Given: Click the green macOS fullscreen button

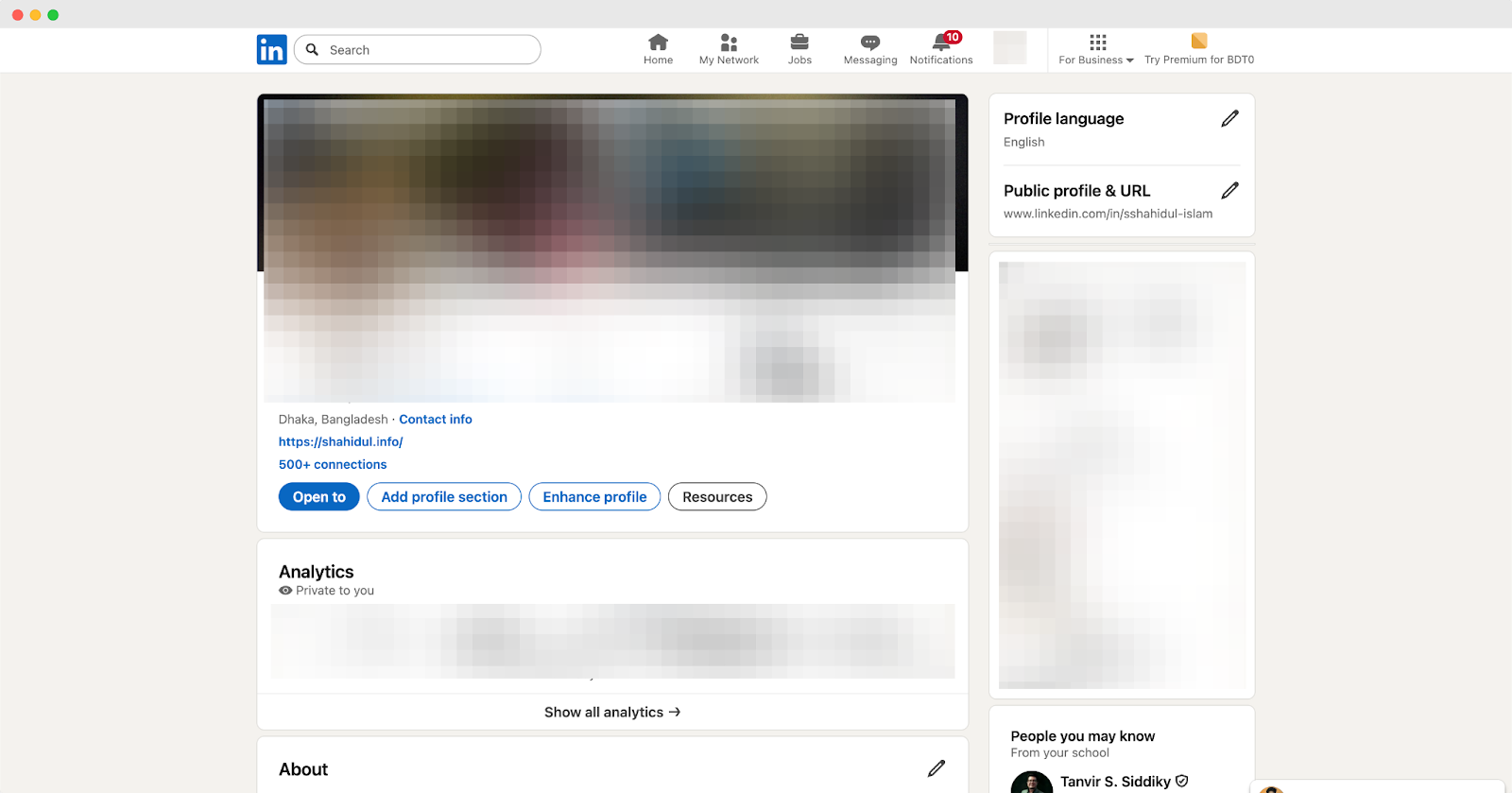Looking at the screenshot, I should [x=53, y=15].
